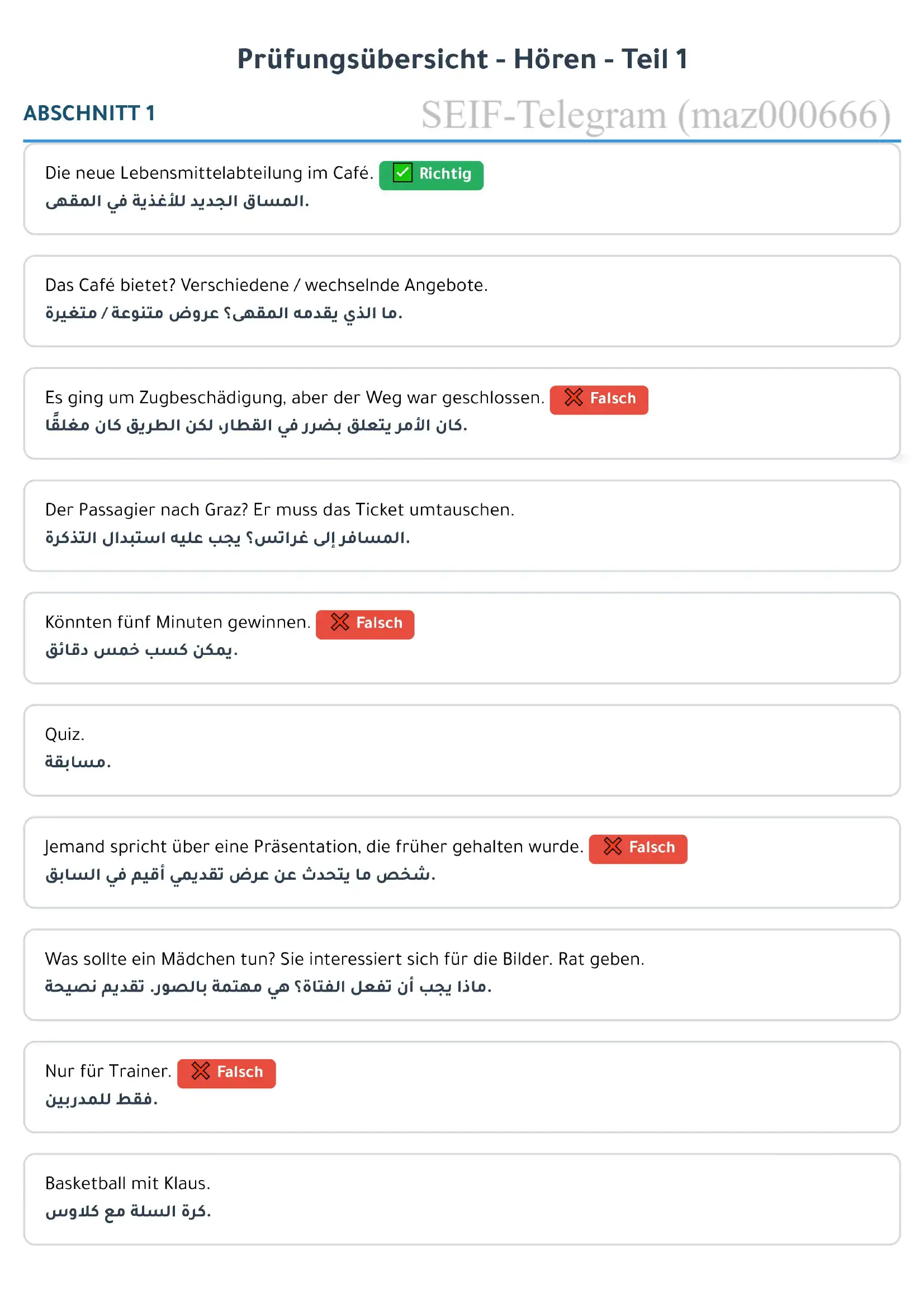Click the Der Passagier nach Graz sentence

click(279, 509)
